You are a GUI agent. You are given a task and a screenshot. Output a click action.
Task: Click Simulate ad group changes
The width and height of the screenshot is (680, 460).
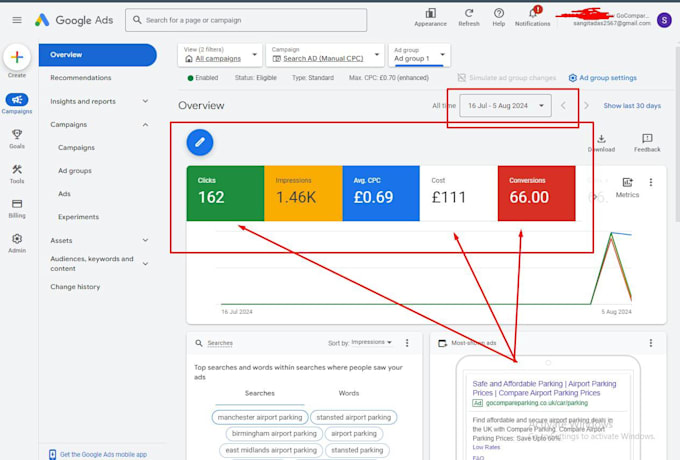(x=507, y=78)
